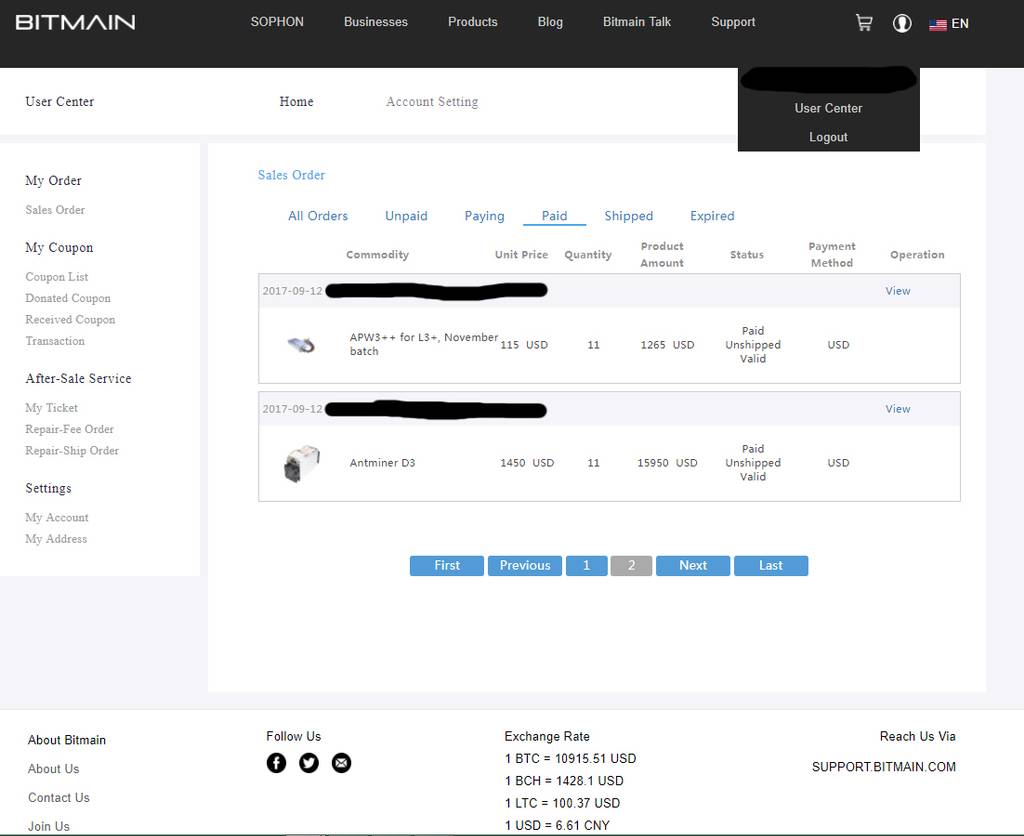Click the User Center page title
This screenshot has width=1024, height=836.
59,101
